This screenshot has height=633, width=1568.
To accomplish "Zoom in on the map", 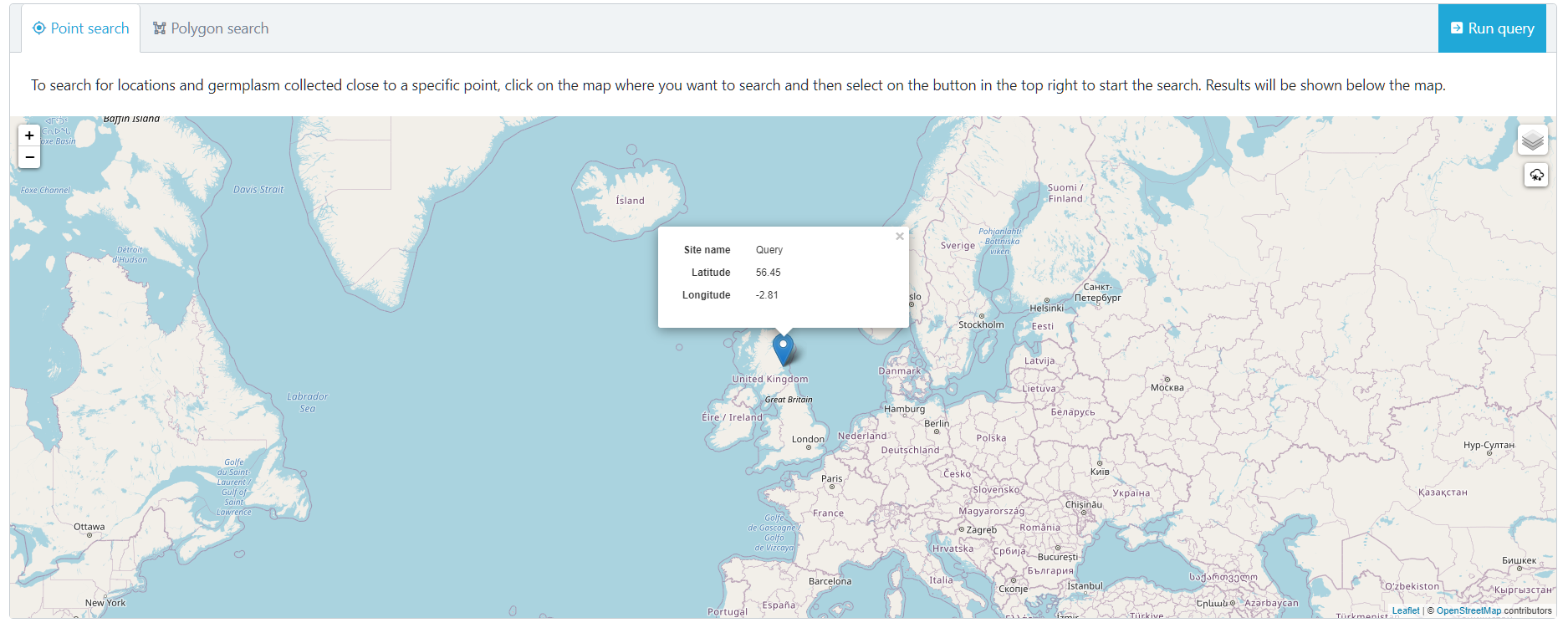I will pyautogui.click(x=29, y=135).
